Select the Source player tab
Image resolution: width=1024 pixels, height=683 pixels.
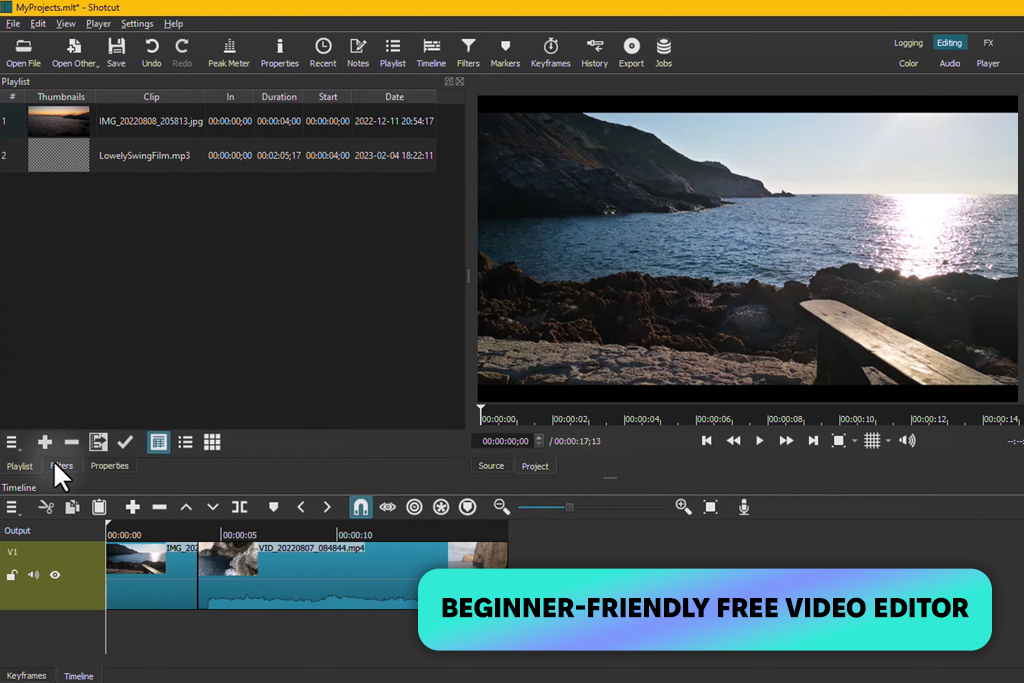click(x=491, y=466)
